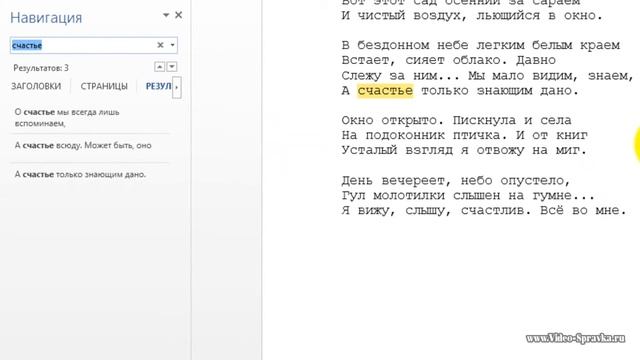The width and height of the screenshot is (640, 360).
Task: Click line 'Я вижу, слышу, счастлив. Всё во мне.'
Action: tap(484, 211)
